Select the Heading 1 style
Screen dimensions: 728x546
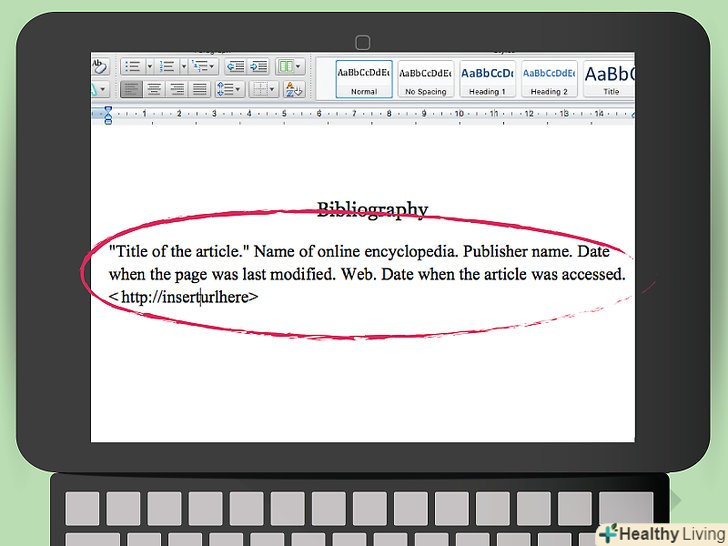486,78
